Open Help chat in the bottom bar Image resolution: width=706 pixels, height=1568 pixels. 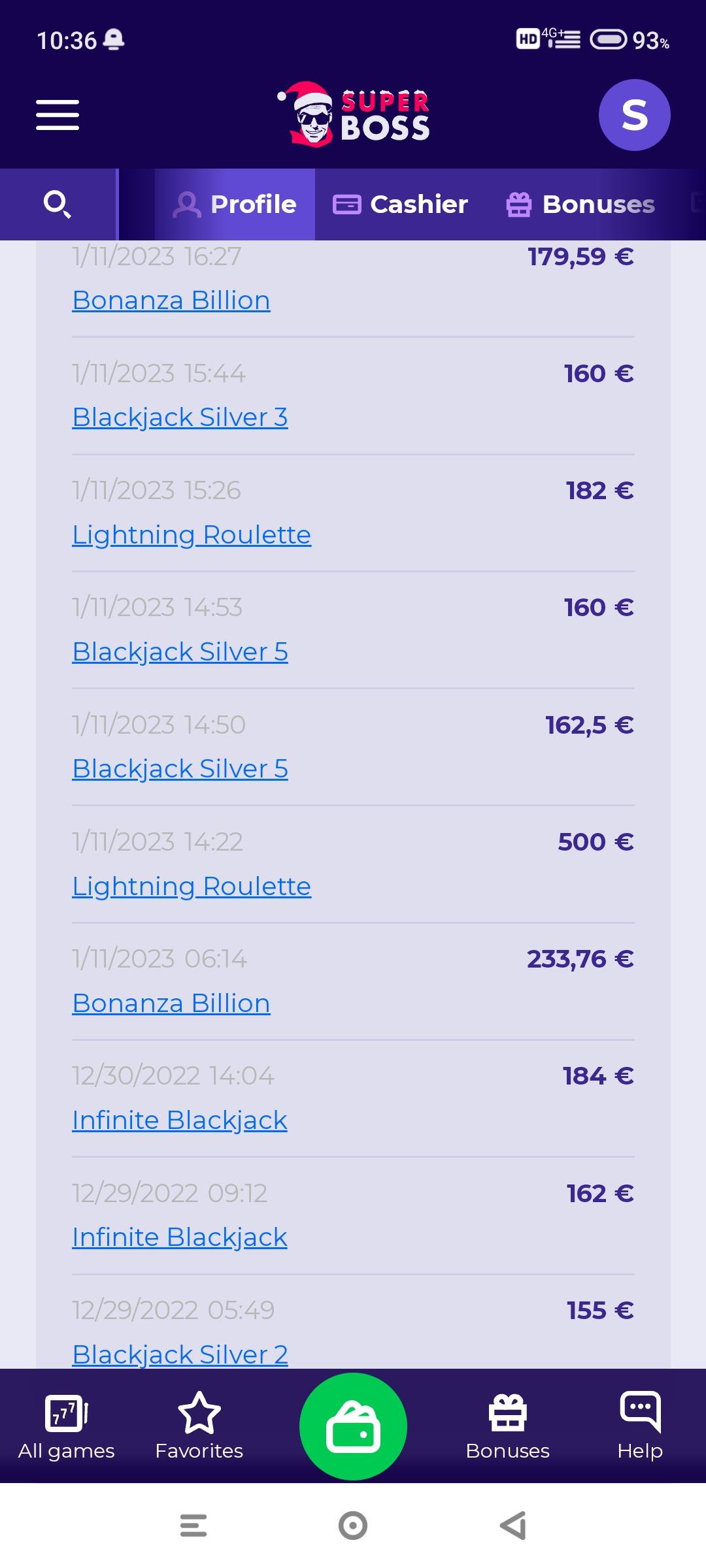(x=640, y=1426)
